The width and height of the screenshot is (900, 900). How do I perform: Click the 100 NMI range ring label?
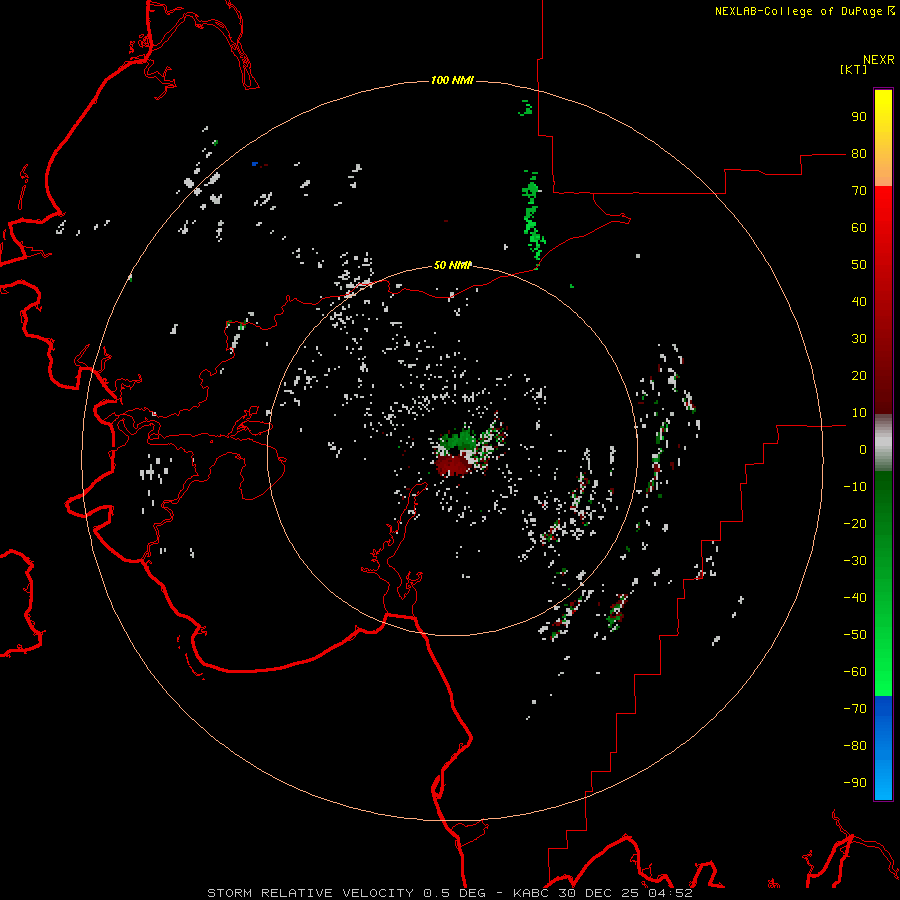click(452, 80)
